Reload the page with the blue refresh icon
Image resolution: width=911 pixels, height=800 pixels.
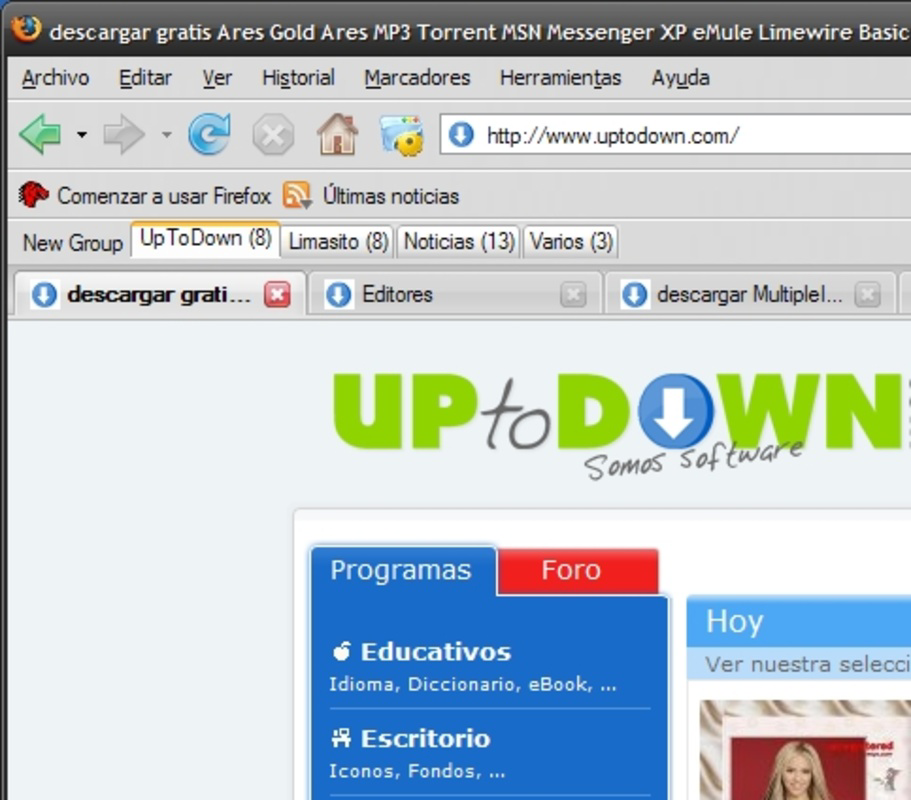pyautogui.click(x=210, y=134)
